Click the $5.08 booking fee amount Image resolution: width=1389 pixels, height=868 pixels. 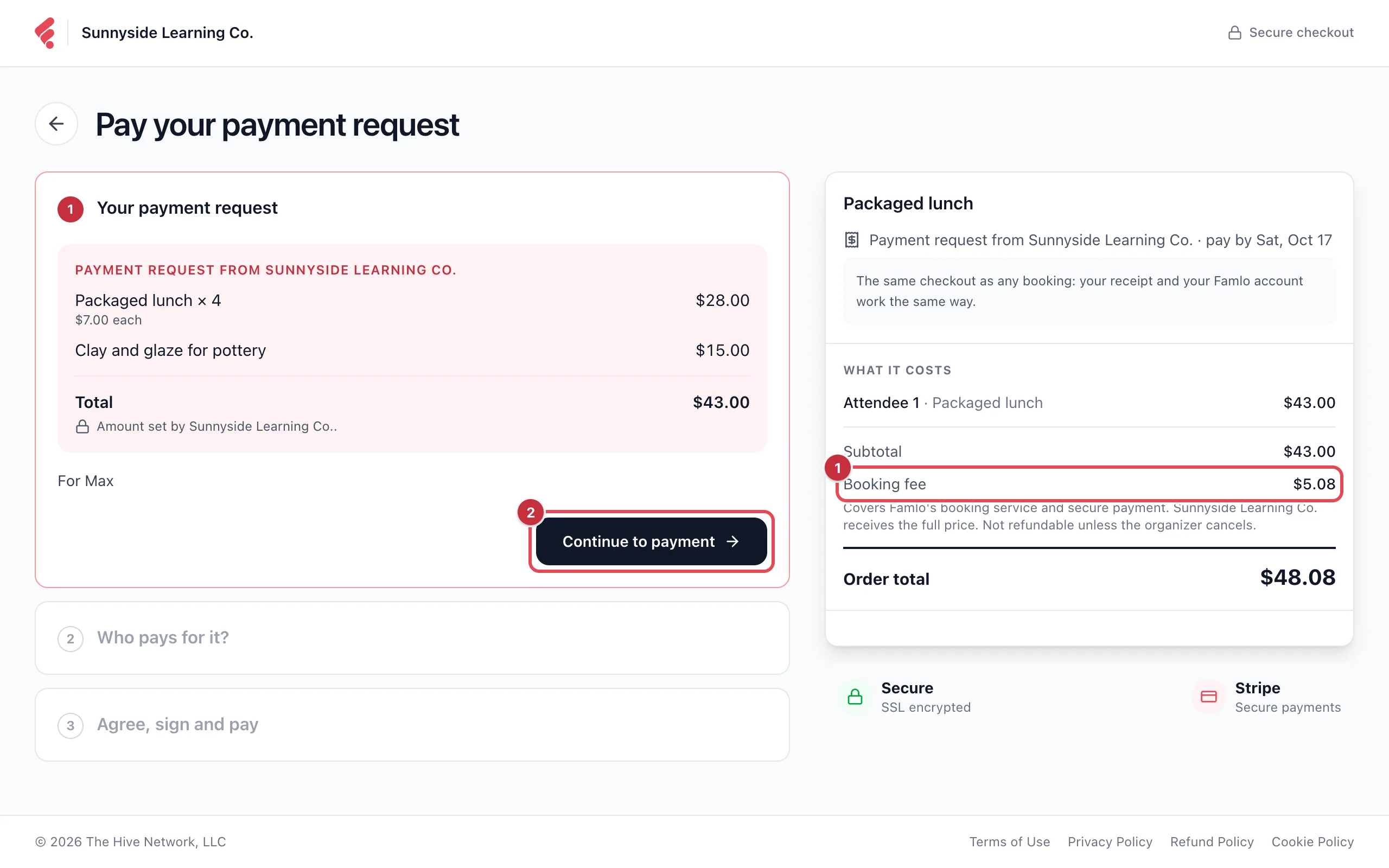point(1314,484)
